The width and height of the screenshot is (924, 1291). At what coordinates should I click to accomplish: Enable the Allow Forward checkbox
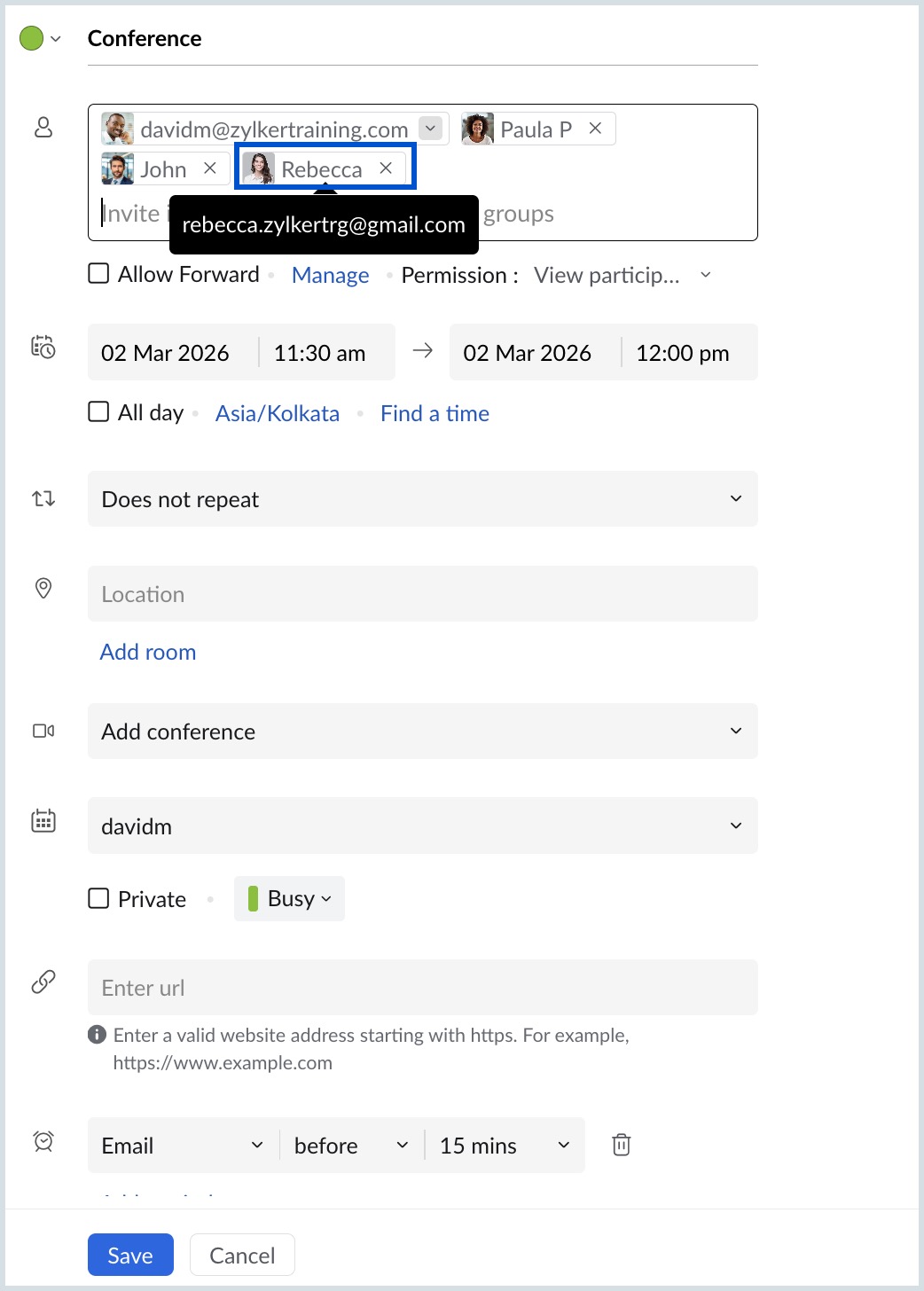pyautogui.click(x=98, y=274)
